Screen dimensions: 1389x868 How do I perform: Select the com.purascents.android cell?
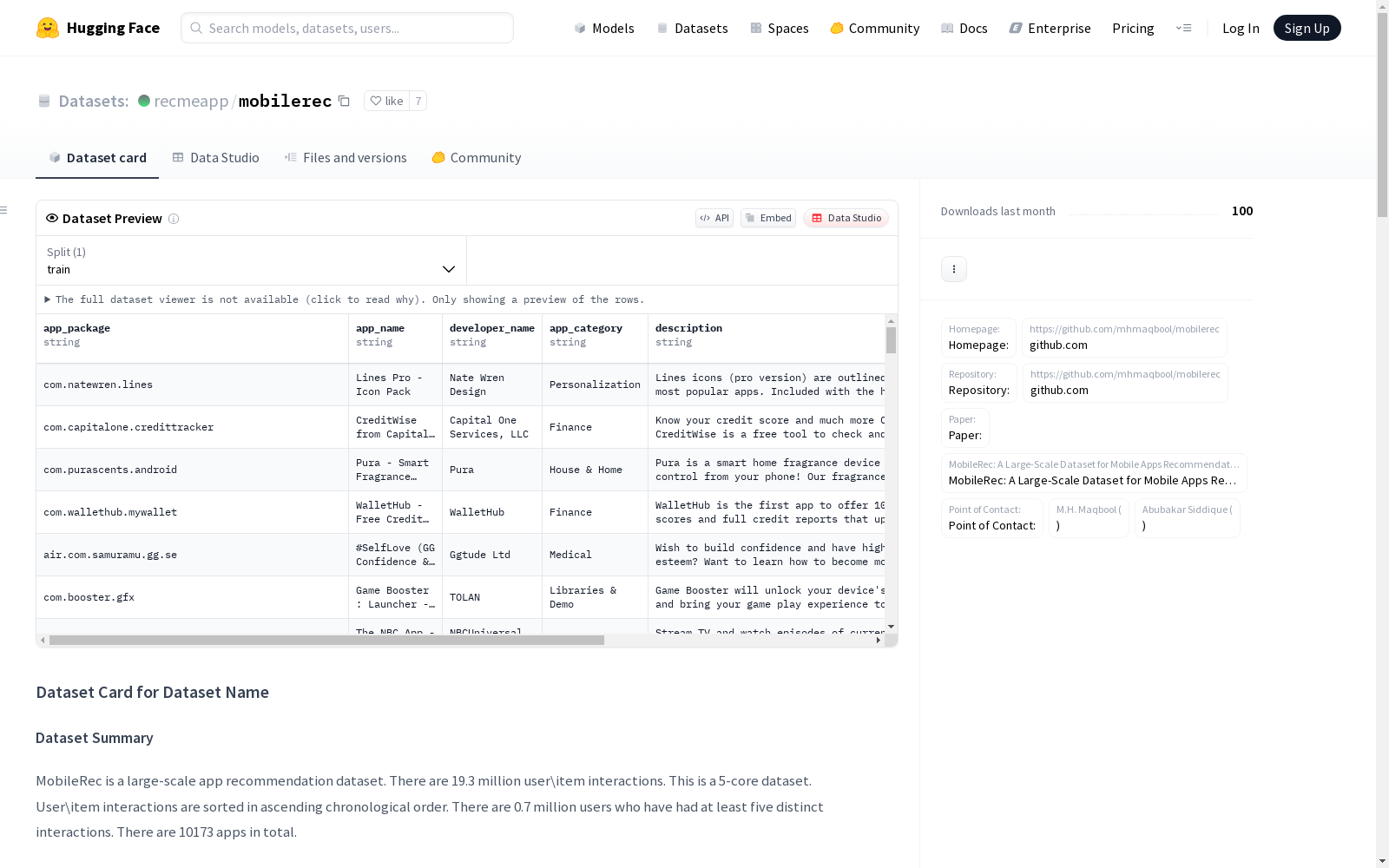(192, 470)
